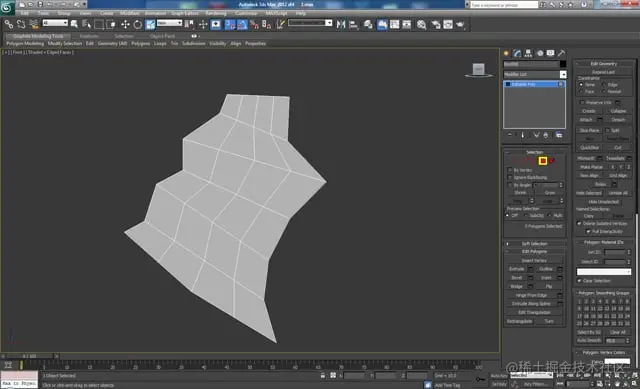
Task: Select the Select Object arrow tool
Action: tap(74, 24)
